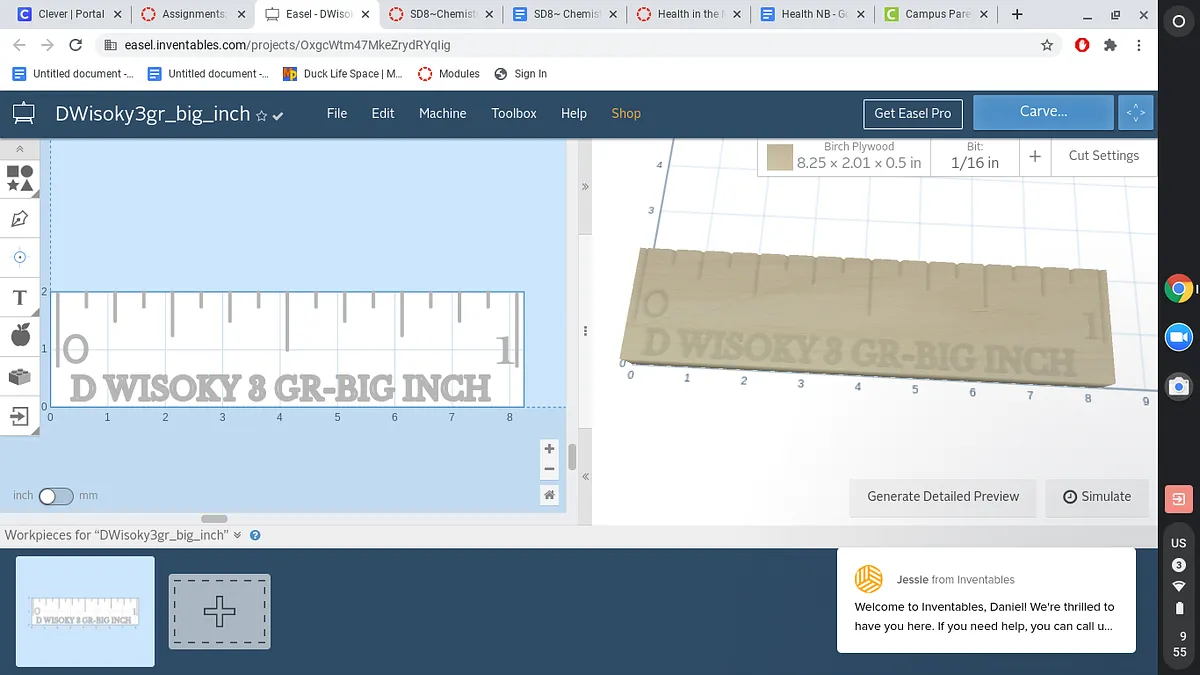Reset view with the home icon
The height and width of the screenshot is (675, 1200).
pos(549,494)
